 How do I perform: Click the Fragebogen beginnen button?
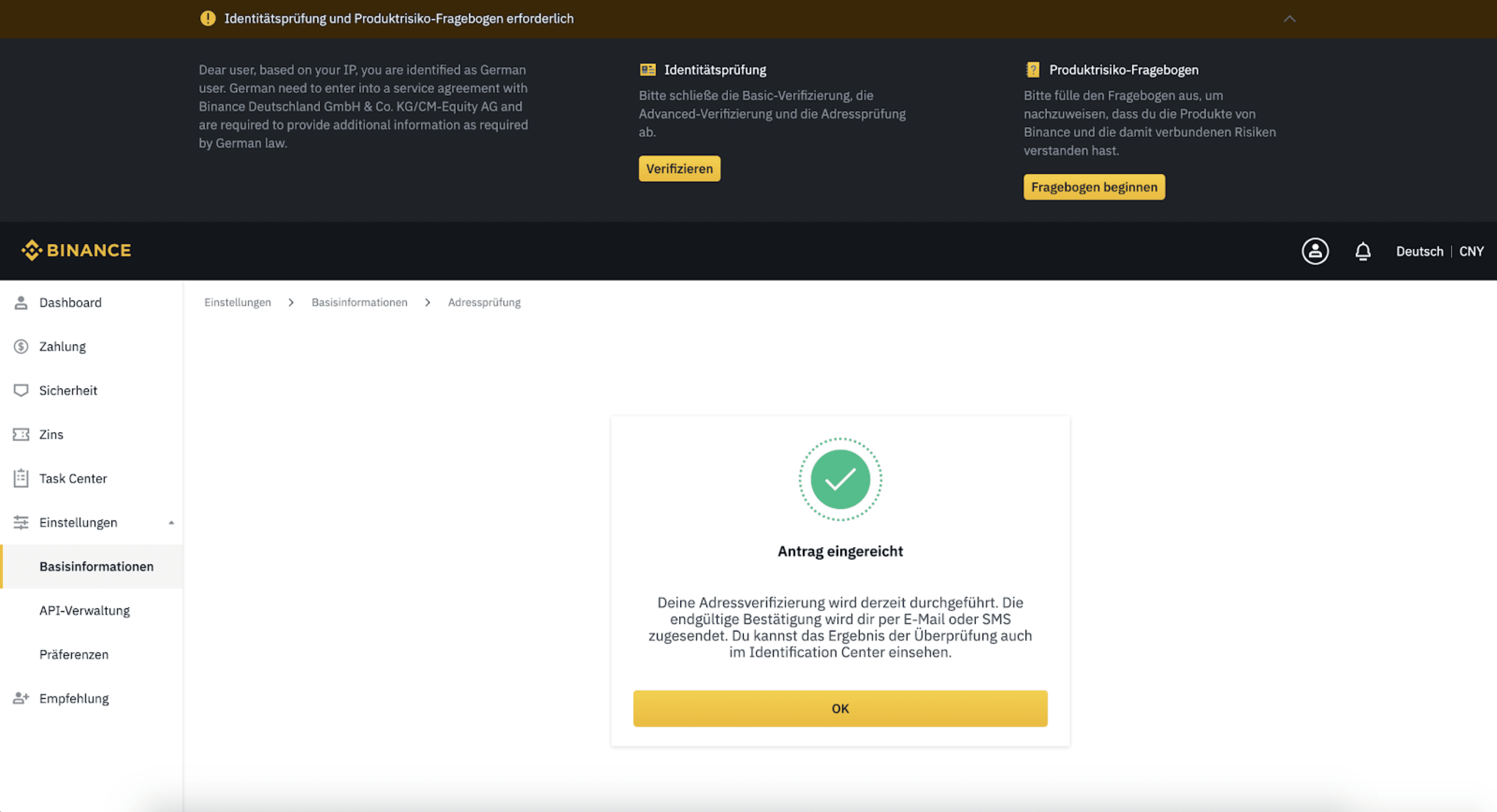[1094, 187]
